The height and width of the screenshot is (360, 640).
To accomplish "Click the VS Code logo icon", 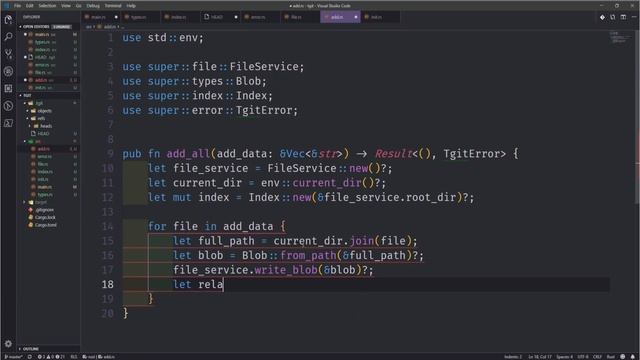I will [6, 6].
